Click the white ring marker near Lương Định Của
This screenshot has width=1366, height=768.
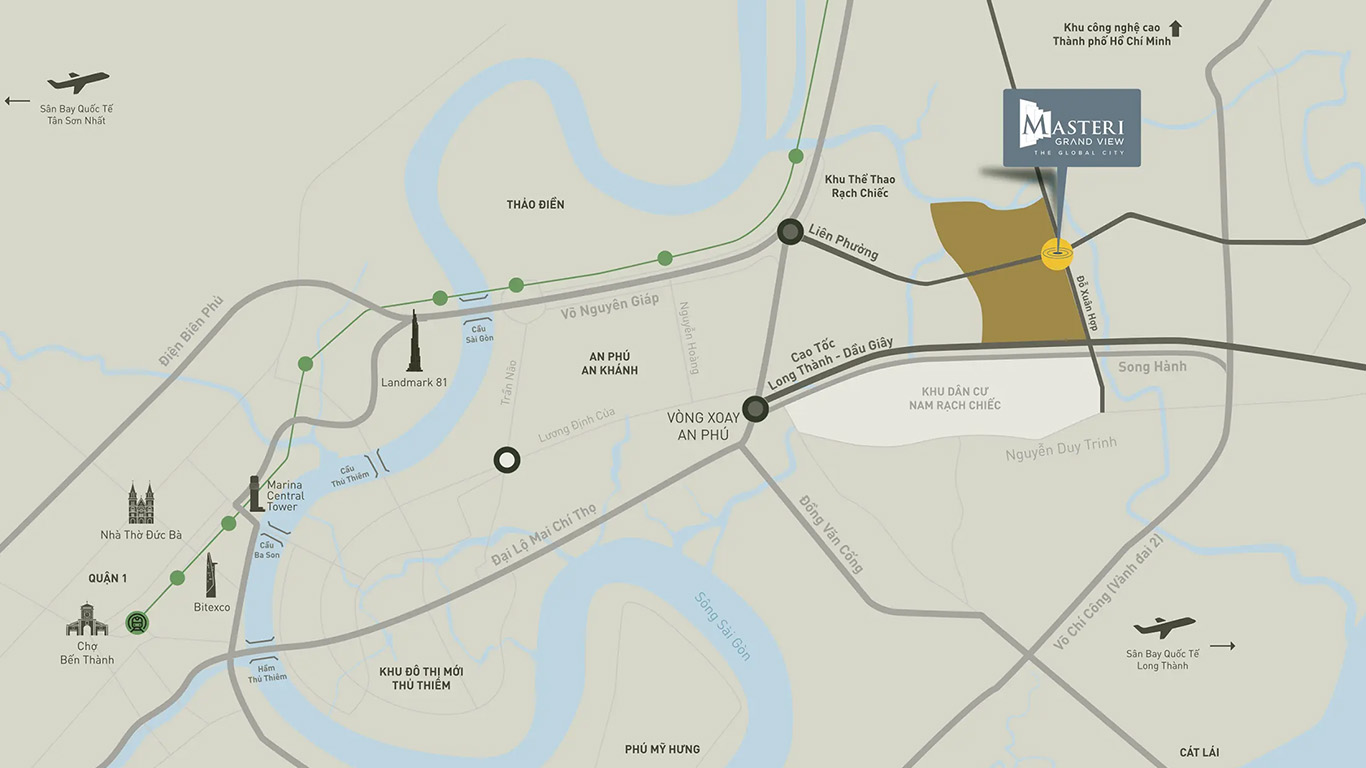(507, 460)
